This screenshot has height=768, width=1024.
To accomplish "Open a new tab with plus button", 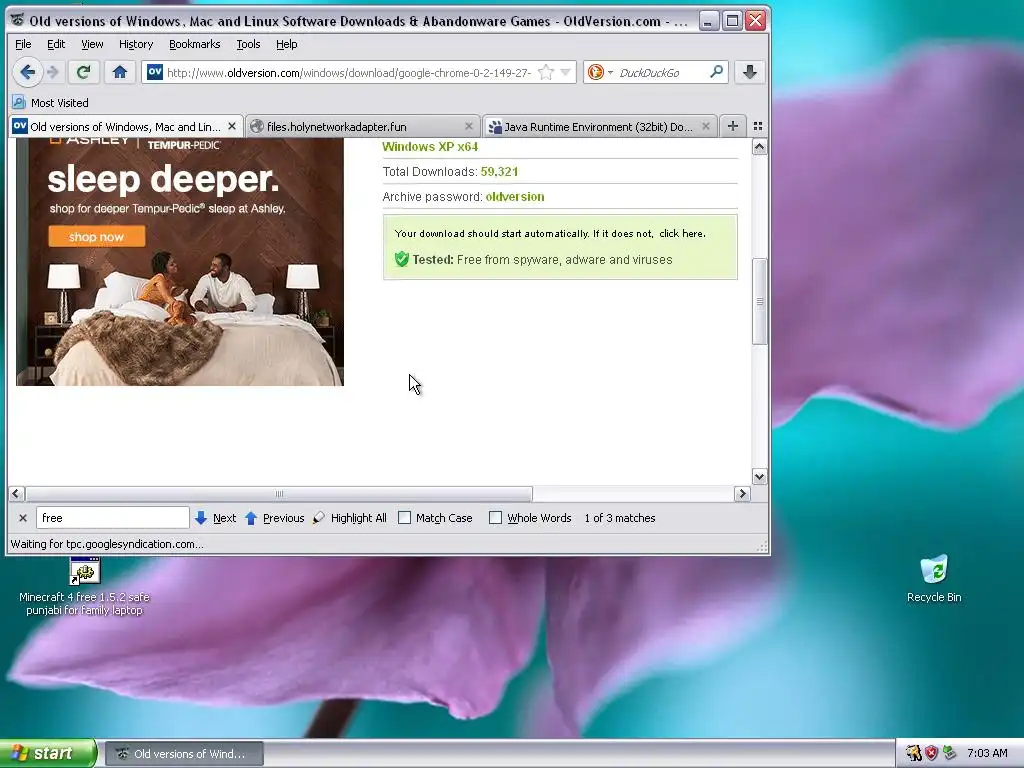I will coord(733,126).
